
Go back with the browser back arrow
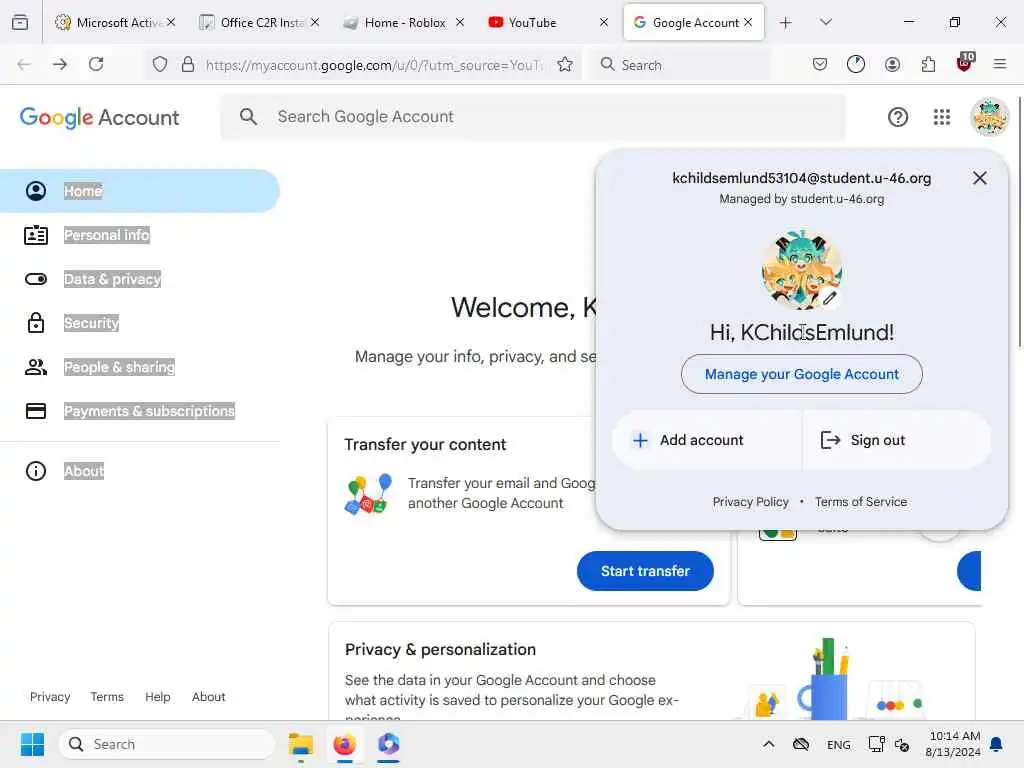coord(24,64)
